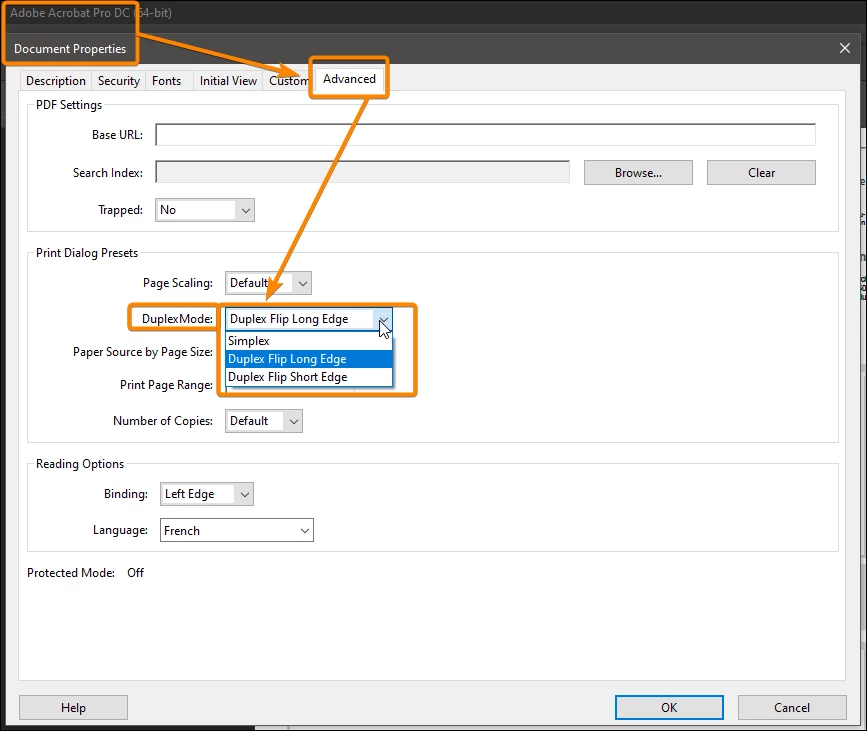Open the Binding dropdown

tap(207, 494)
